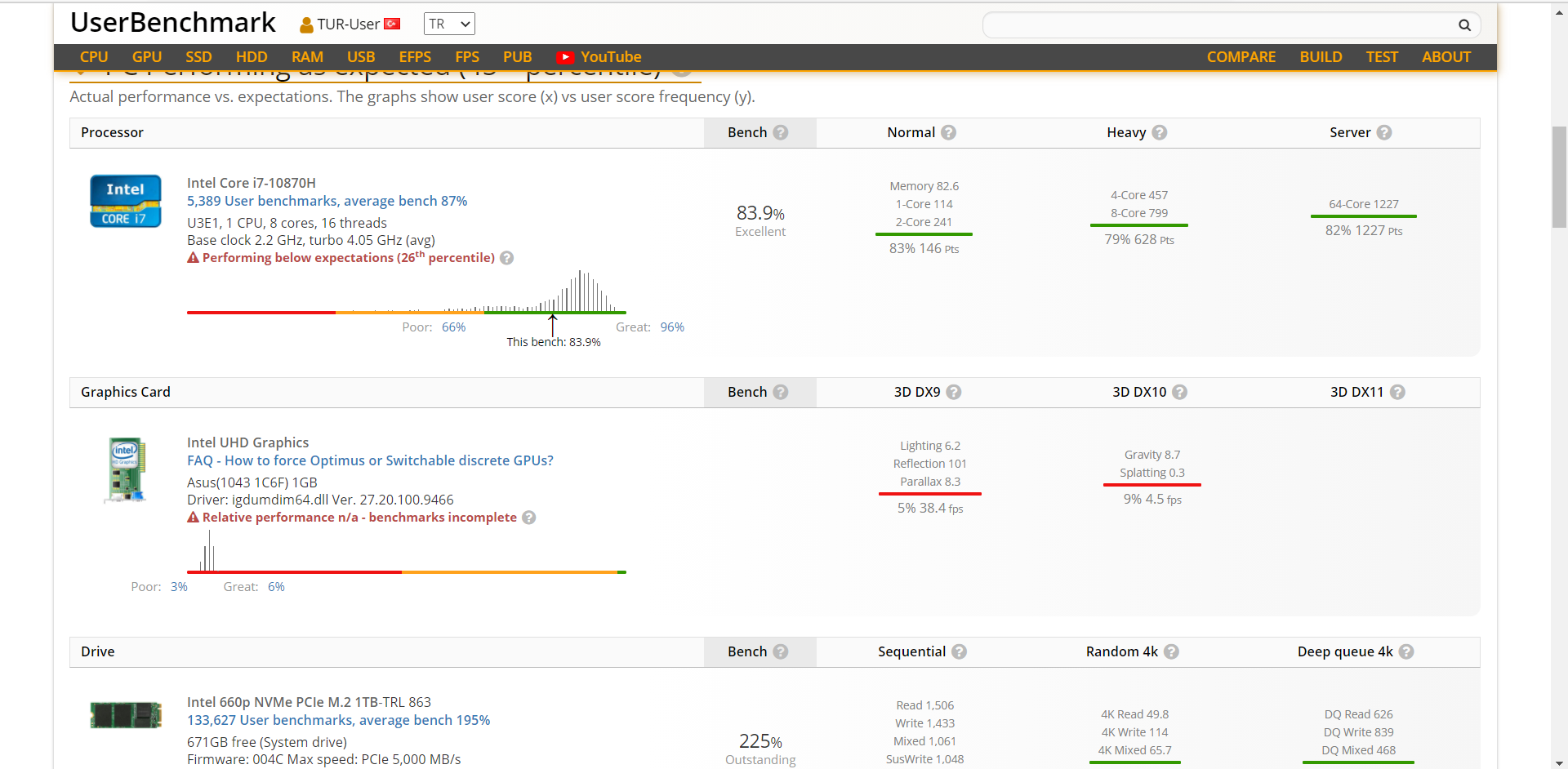
Task: Click the graphics score distribution chart
Action: coord(407,552)
